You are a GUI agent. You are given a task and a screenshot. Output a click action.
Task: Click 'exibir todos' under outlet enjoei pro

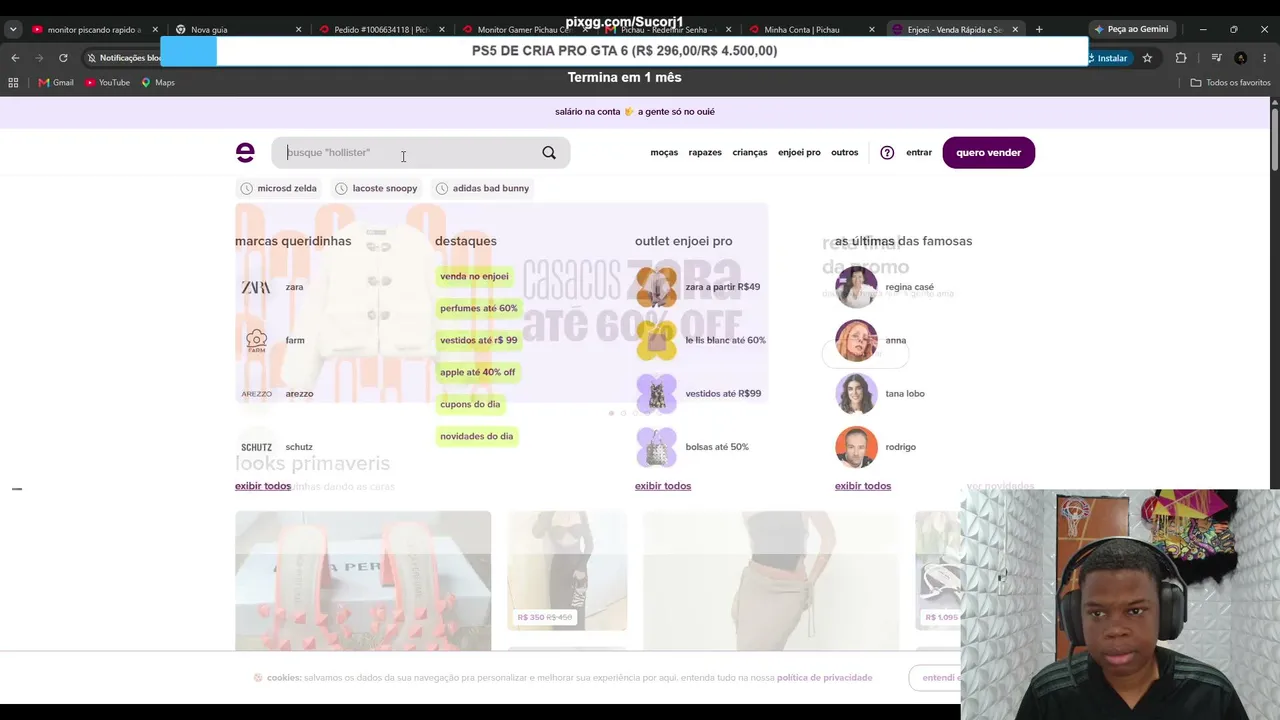point(663,486)
